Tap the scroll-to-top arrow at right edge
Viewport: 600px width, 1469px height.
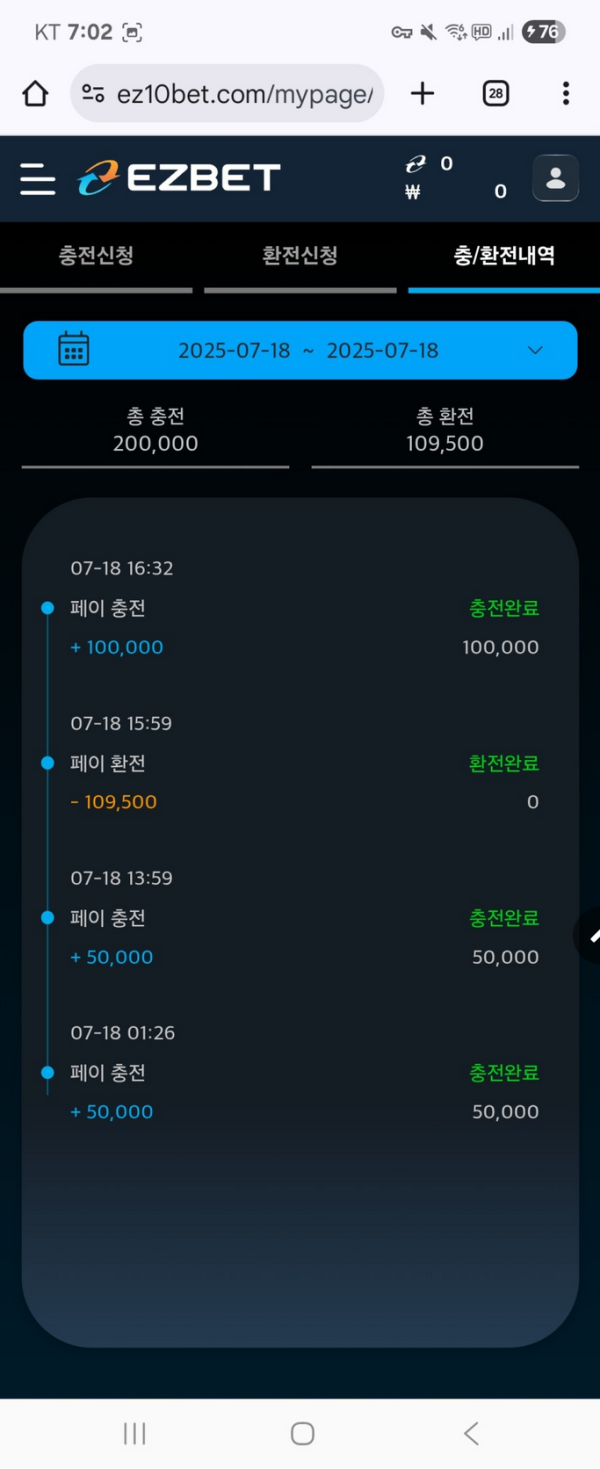(x=589, y=936)
